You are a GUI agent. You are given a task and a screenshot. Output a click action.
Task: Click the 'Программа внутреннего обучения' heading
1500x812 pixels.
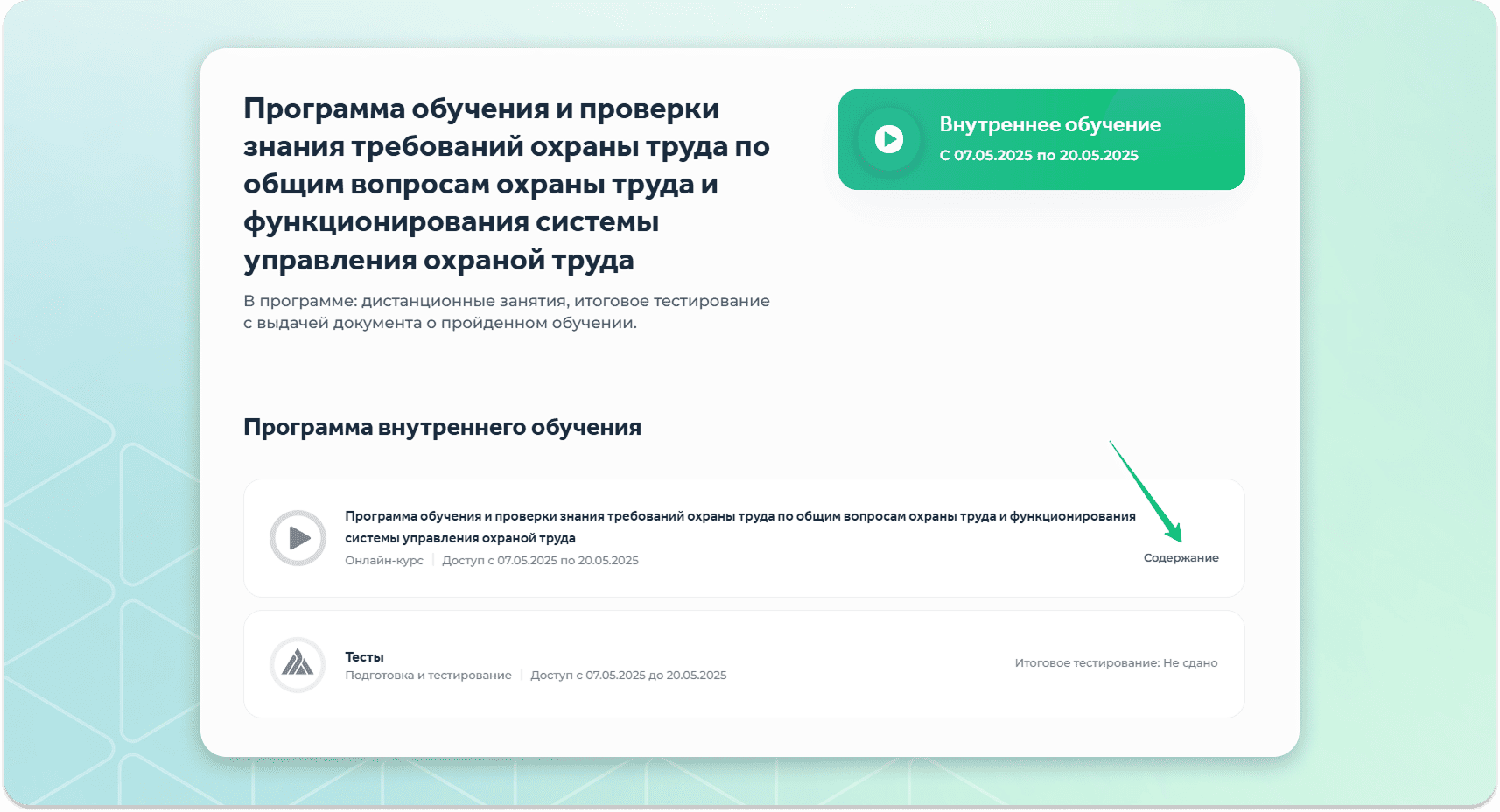[442, 427]
